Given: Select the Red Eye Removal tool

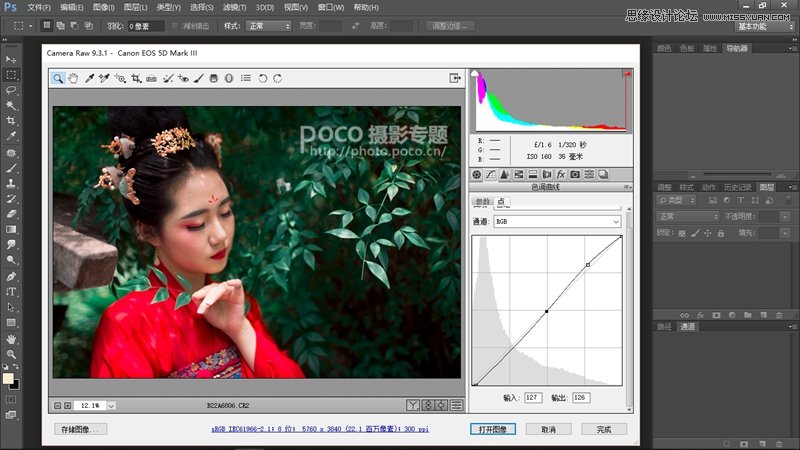Looking at the screenshot, I should tap(183, 79).
